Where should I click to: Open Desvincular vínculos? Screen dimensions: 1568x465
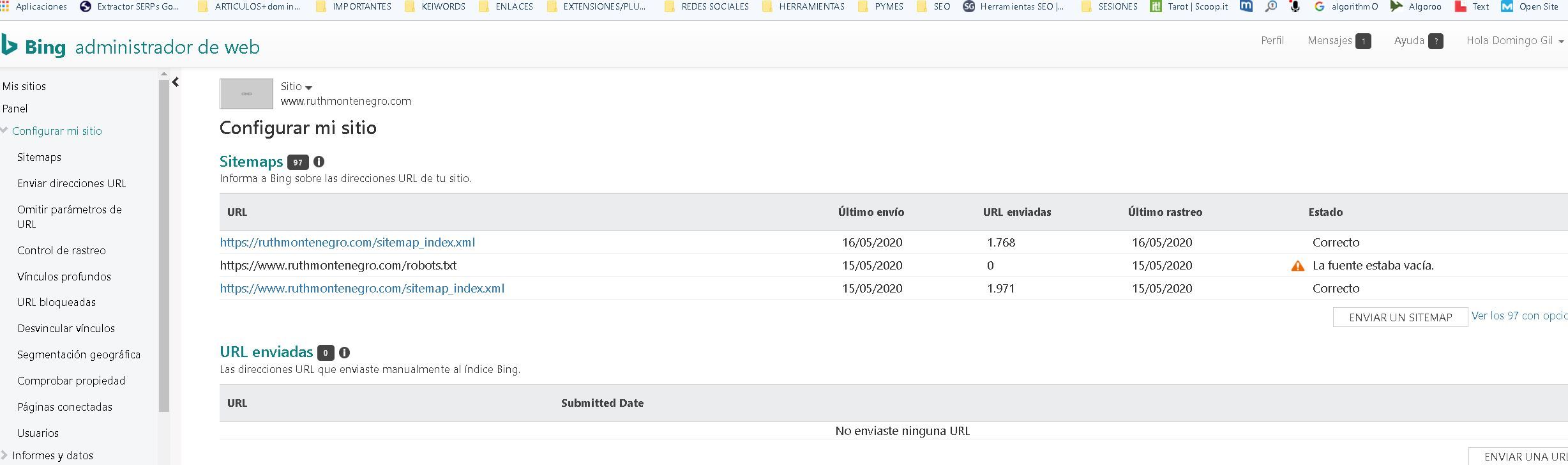coord(66,328)
